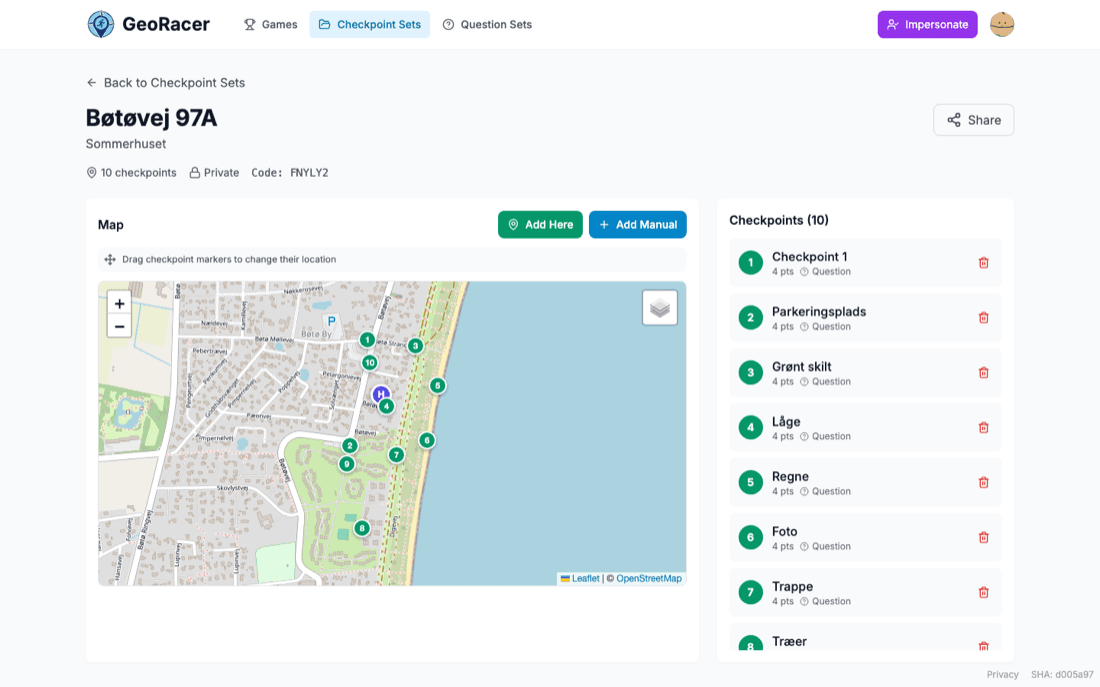
Task: Click the Impersonate button
Action: click(x=927, y=25)
